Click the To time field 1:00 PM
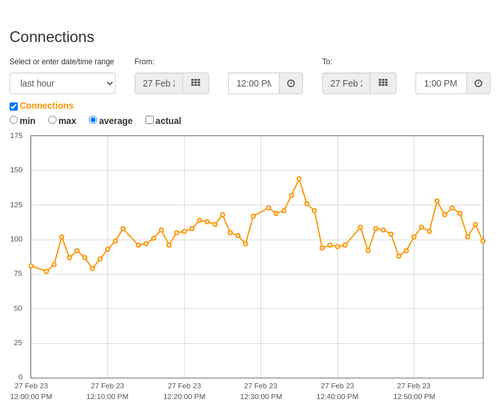The image size is (500, 403). pyautogui.click(x=441, y=83)
